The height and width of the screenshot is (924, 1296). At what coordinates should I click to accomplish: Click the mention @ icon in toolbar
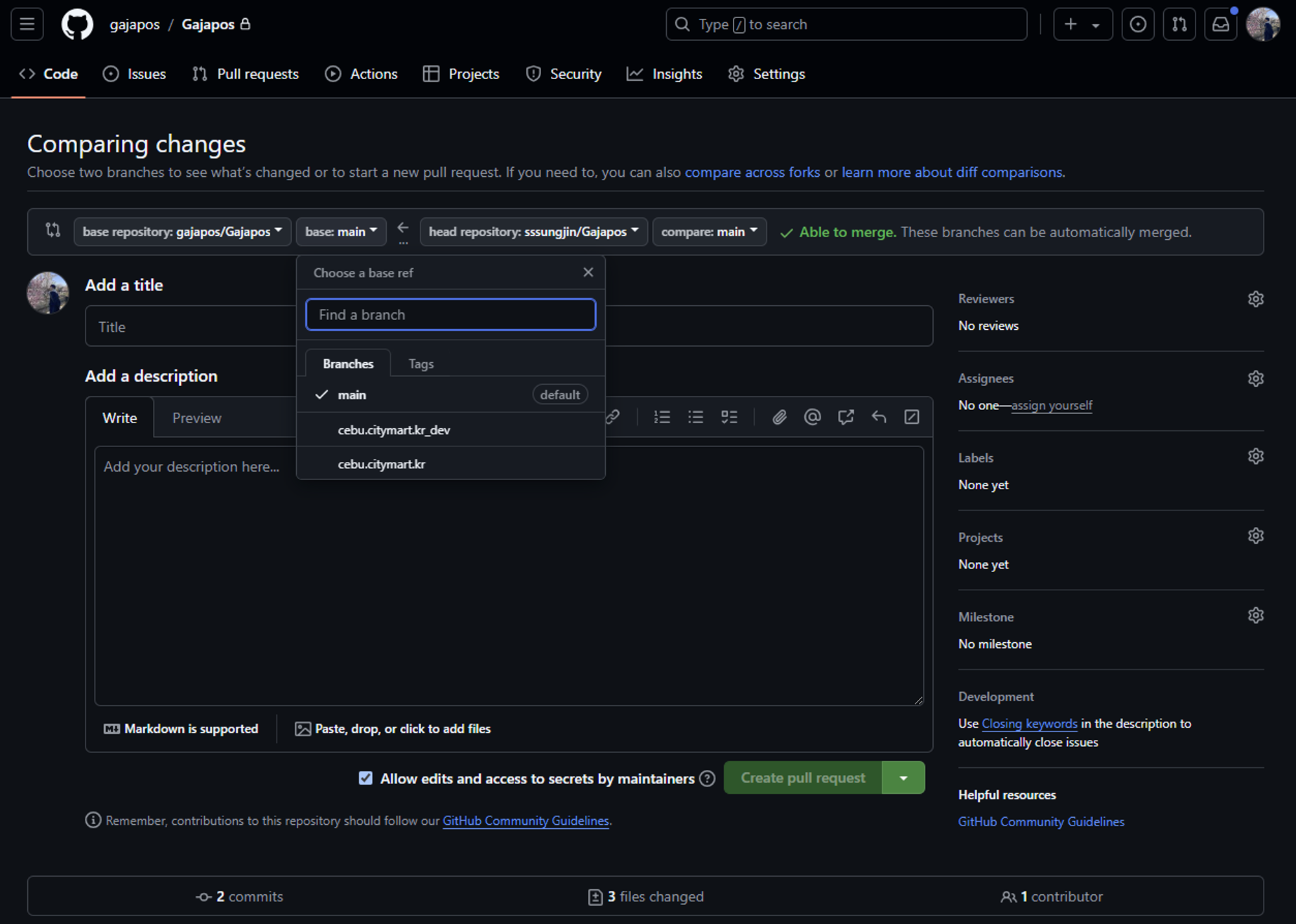coord(812,417)
